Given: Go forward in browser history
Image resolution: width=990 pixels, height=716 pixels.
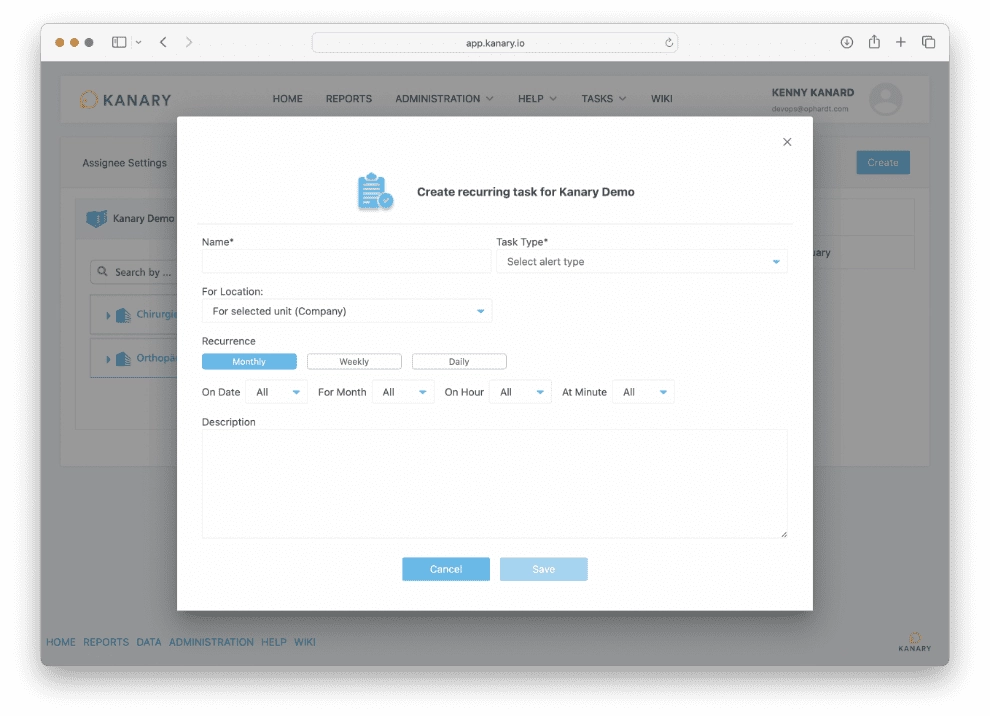Looking at the screenshot, I should point(188,42).
